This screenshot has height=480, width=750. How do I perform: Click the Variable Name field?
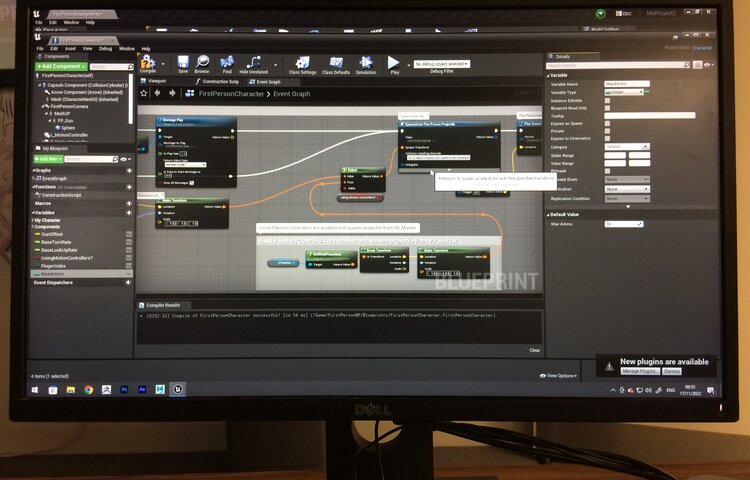627,84
